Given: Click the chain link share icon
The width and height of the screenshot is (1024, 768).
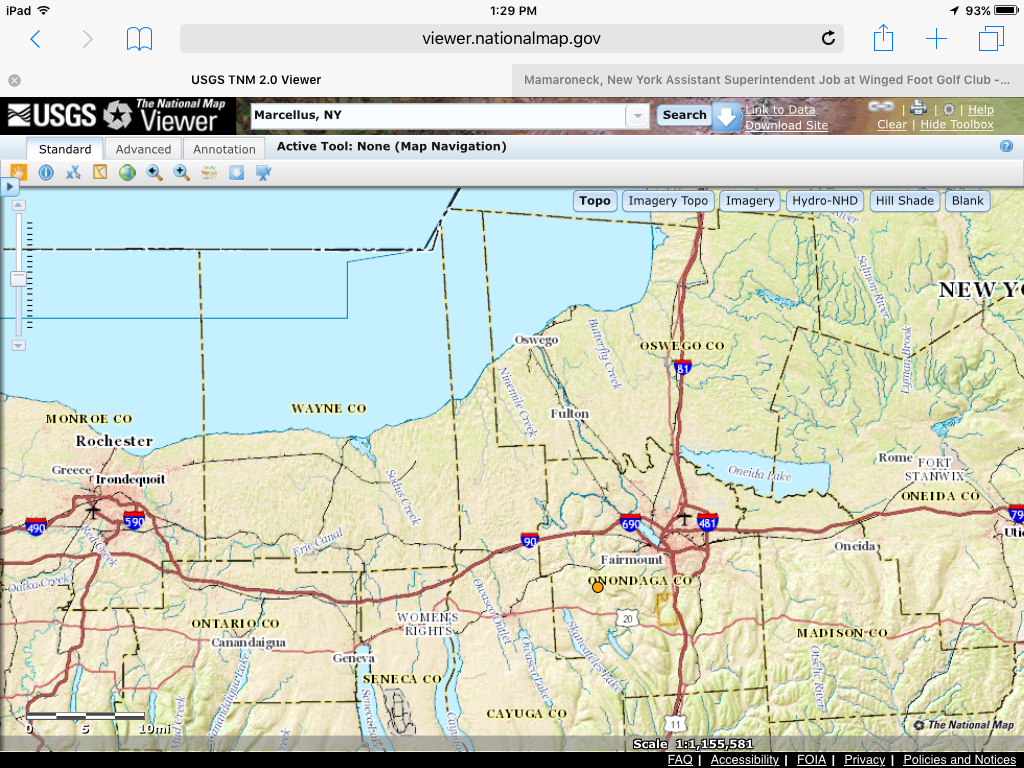Looking at the screenshot, I should (880, 108).
